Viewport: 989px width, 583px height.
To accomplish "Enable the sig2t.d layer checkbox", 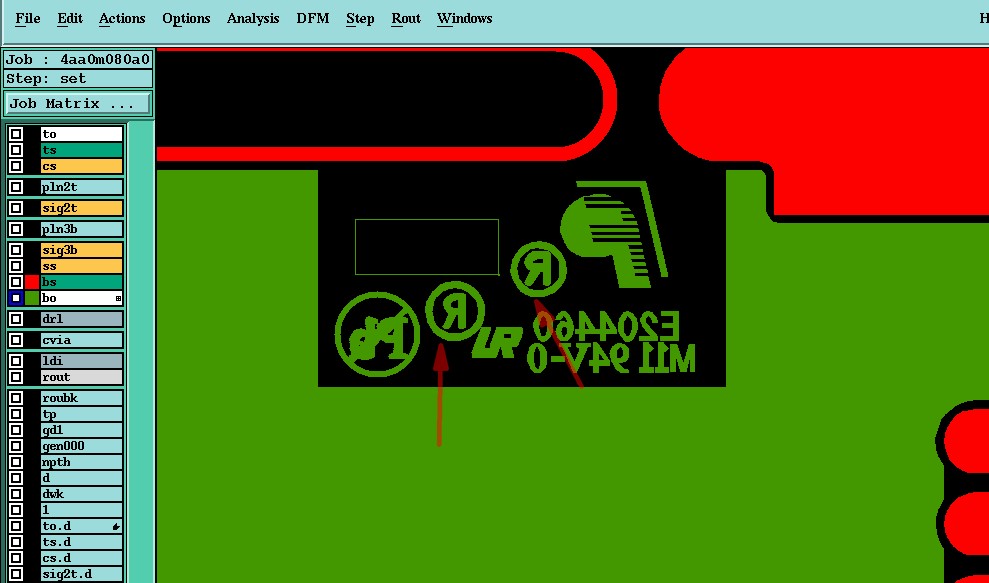I will (x=16, y=574).
